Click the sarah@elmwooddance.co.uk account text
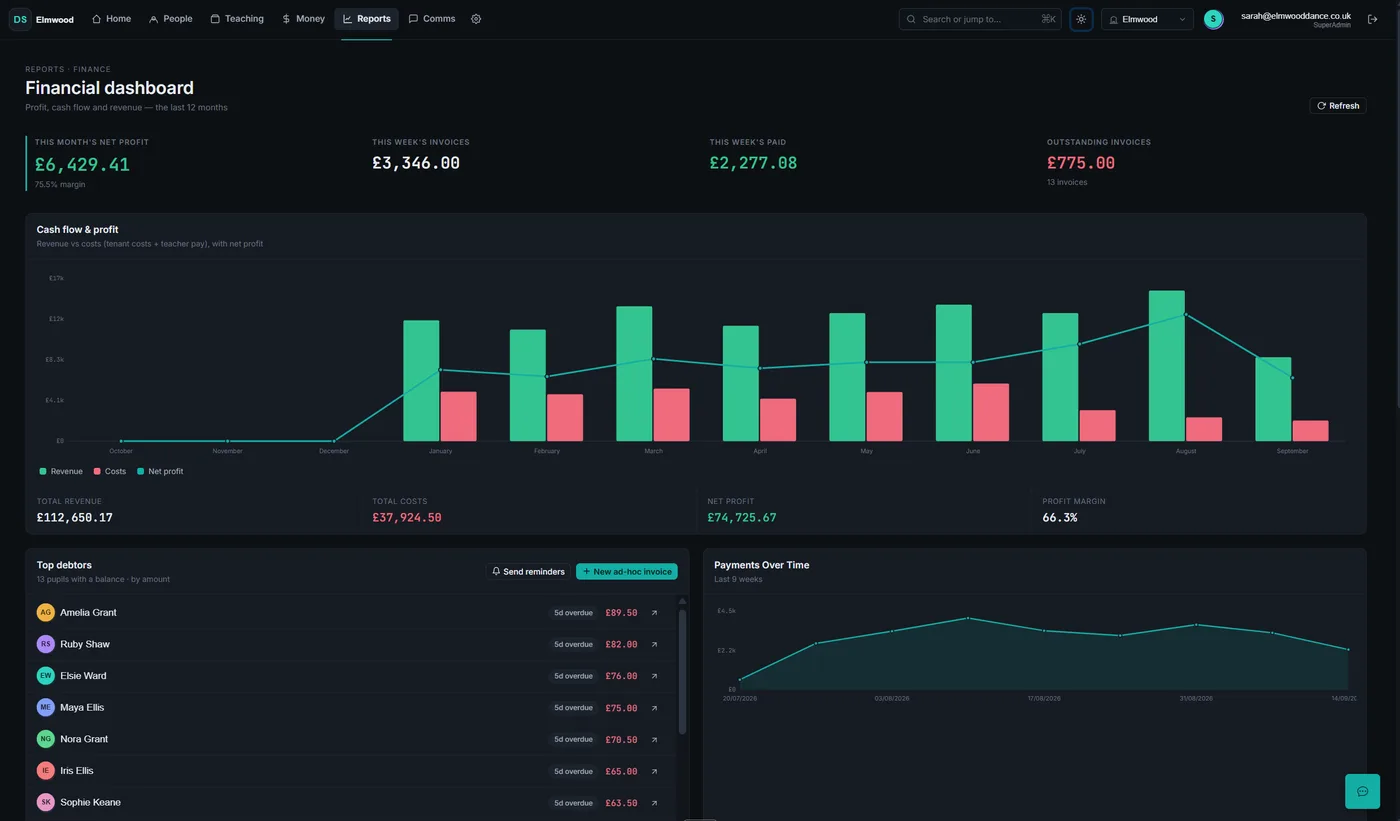Screen dimensions: 1400x821 click(1296, 16)
